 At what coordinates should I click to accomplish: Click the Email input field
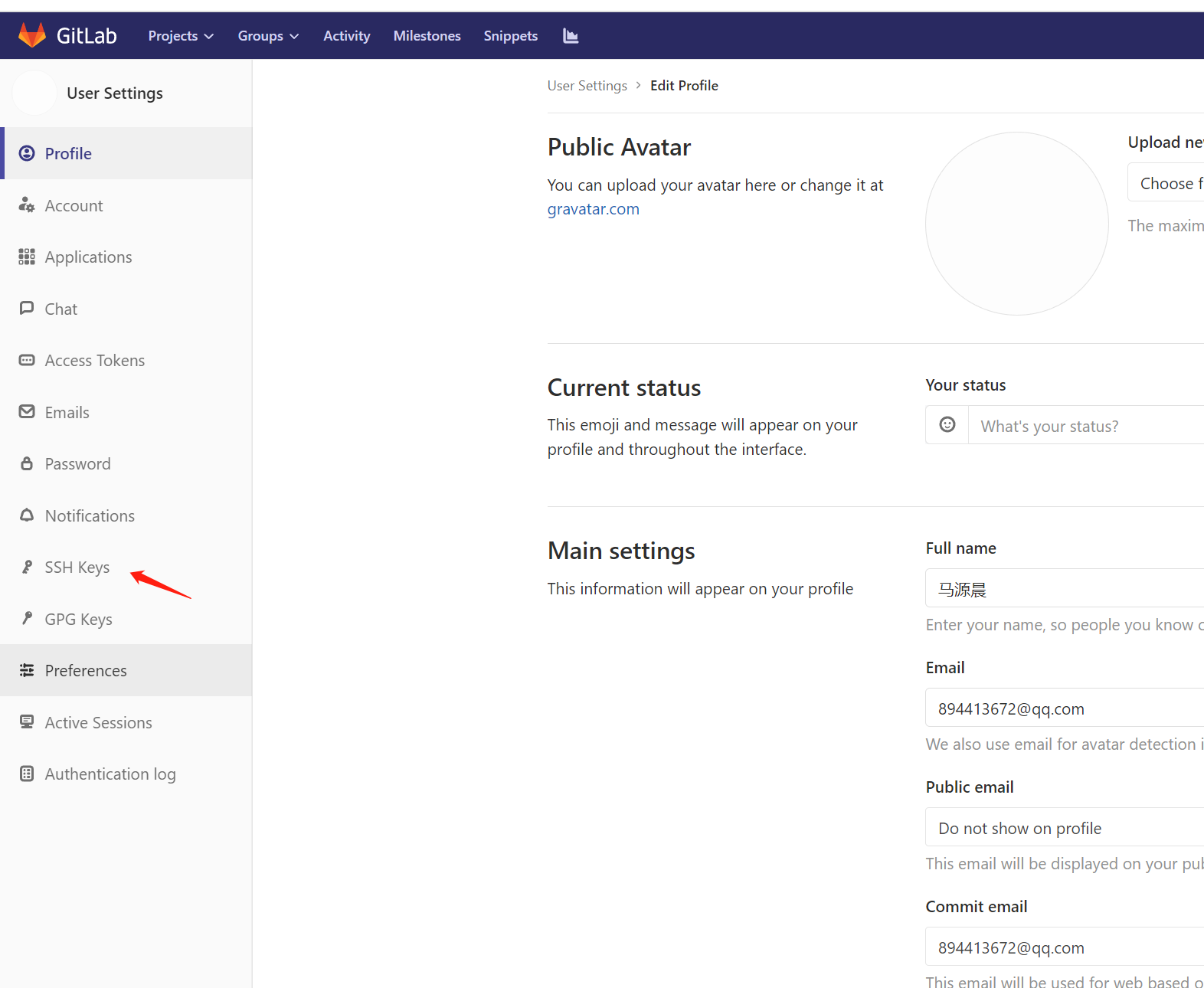click(1065, 708)
